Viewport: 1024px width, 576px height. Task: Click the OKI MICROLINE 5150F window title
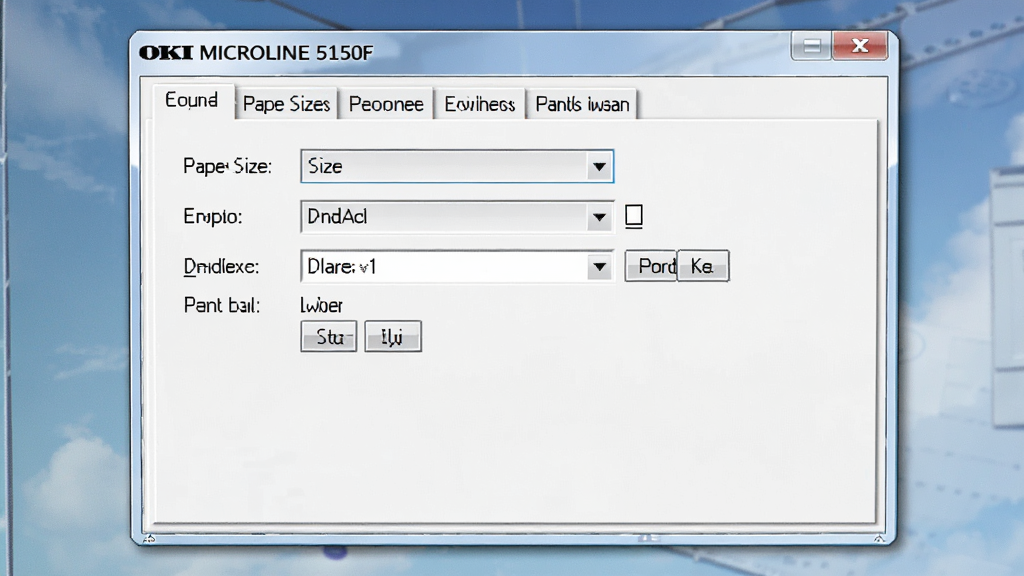256,53
